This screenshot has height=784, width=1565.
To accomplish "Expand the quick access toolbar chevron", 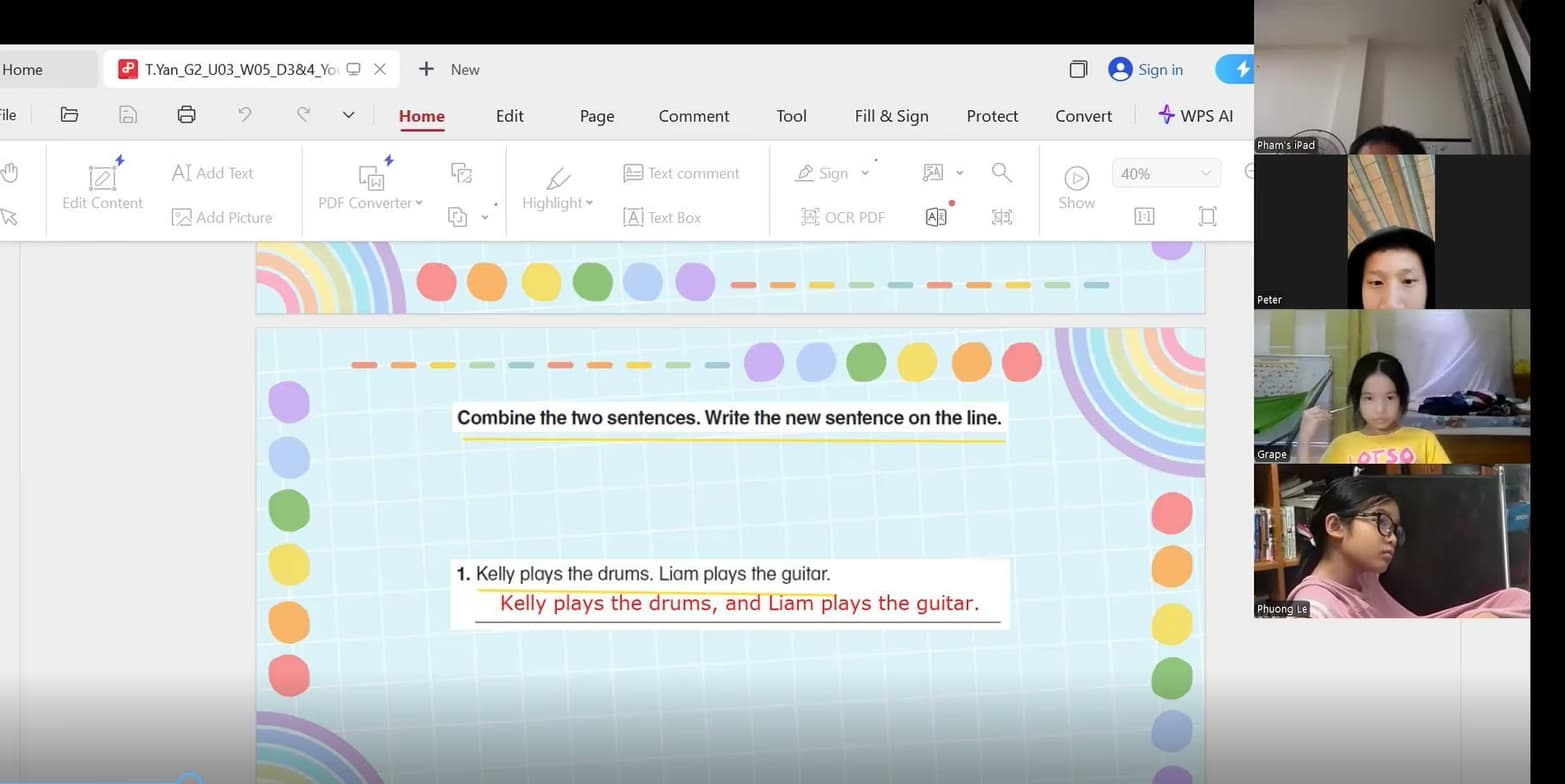I will coord(348,115).
